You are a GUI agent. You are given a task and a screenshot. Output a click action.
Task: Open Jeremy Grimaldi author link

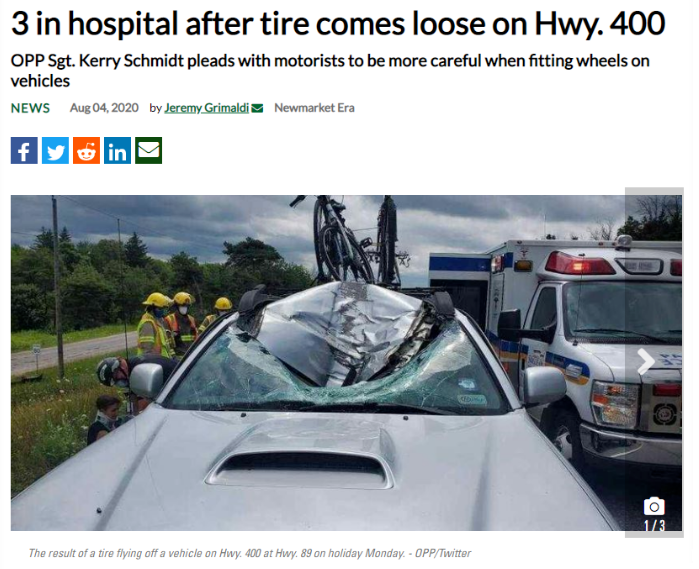[x=208, y=109]
